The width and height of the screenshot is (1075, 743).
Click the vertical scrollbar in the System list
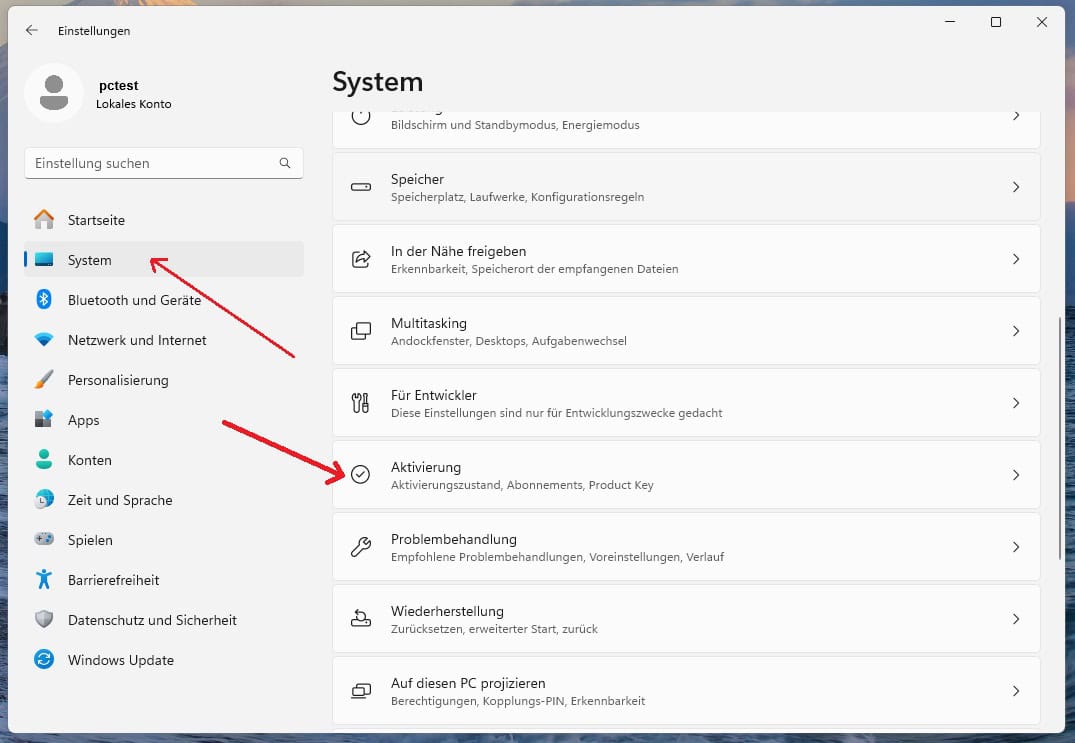pos(1060,438)
